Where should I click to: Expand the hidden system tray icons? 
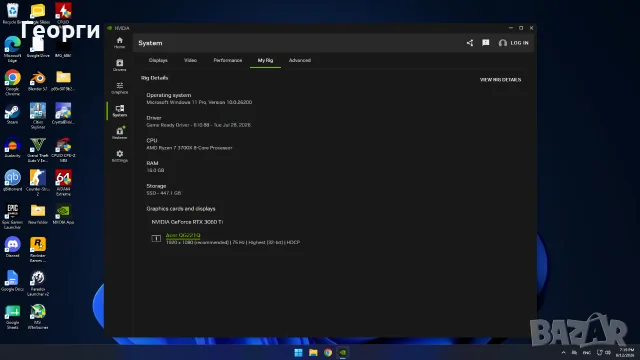point(563,353)
